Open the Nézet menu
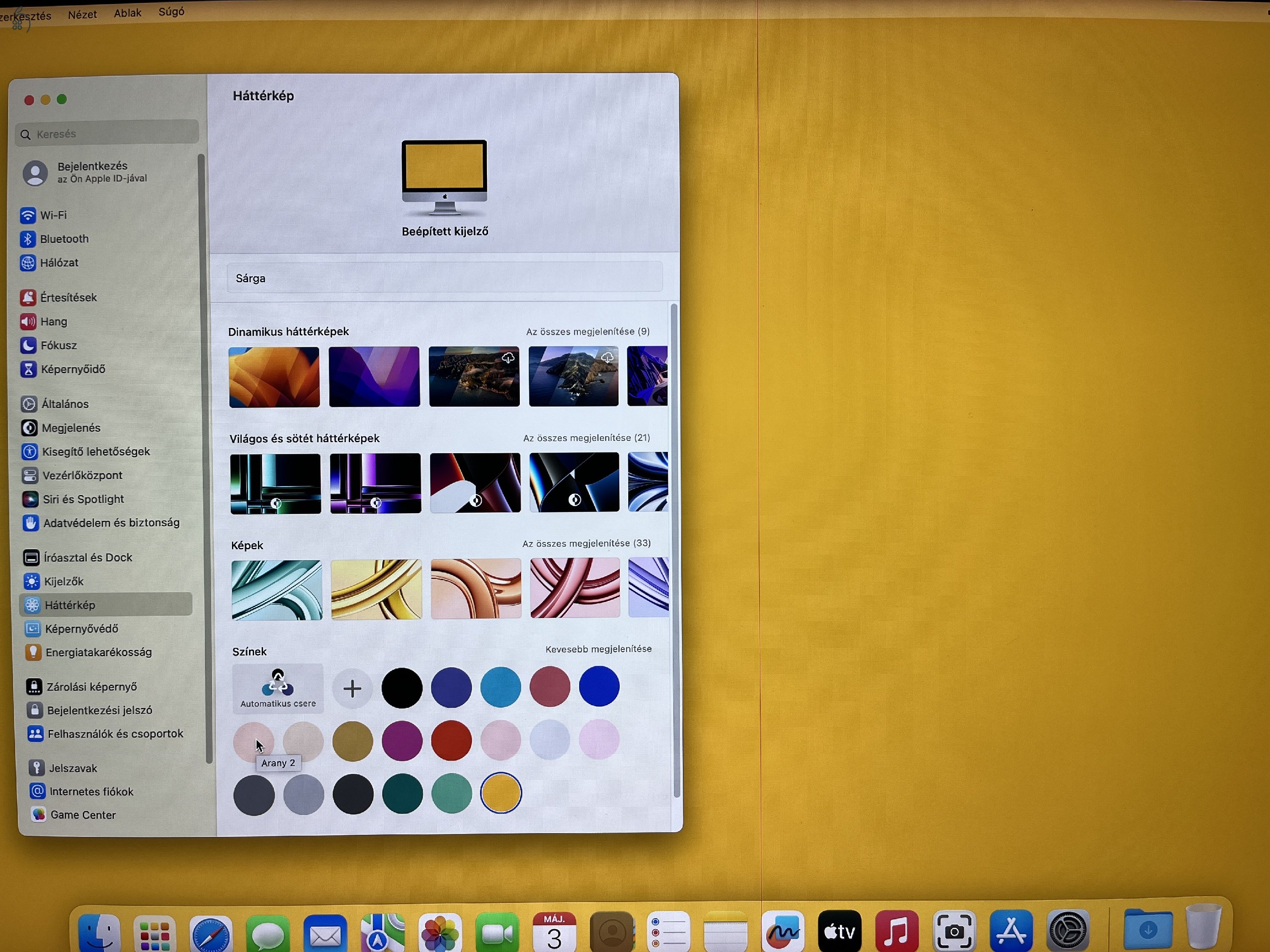1270x952 pixels. click(x=82, y=14)
